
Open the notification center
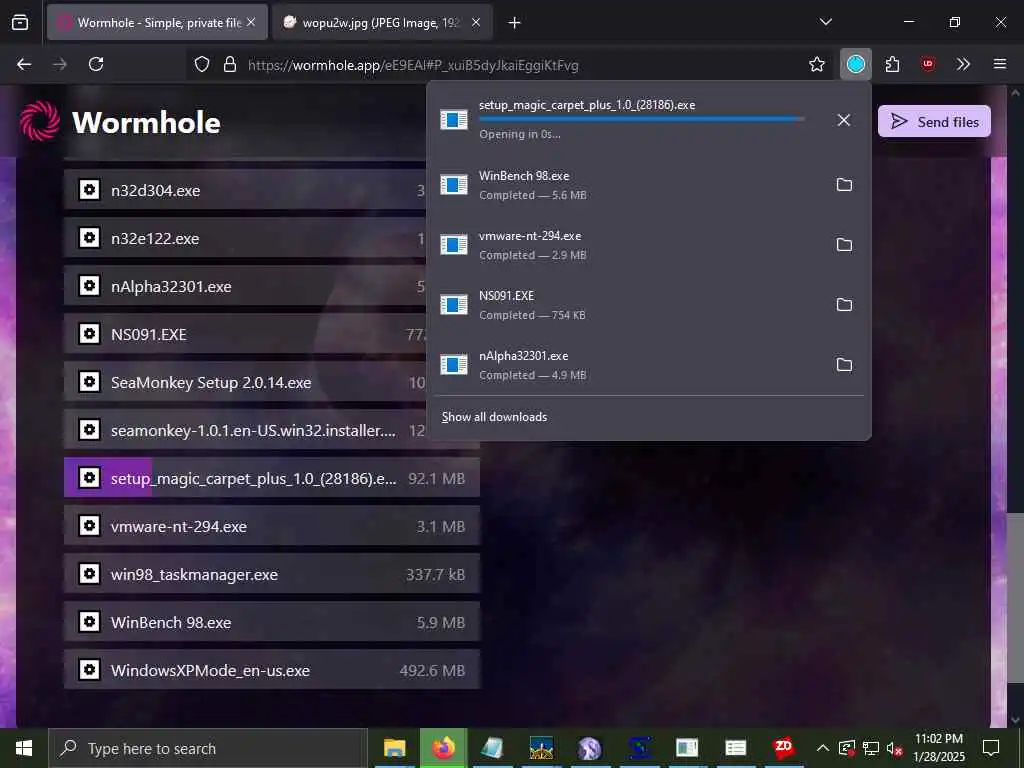click(991, 748)
